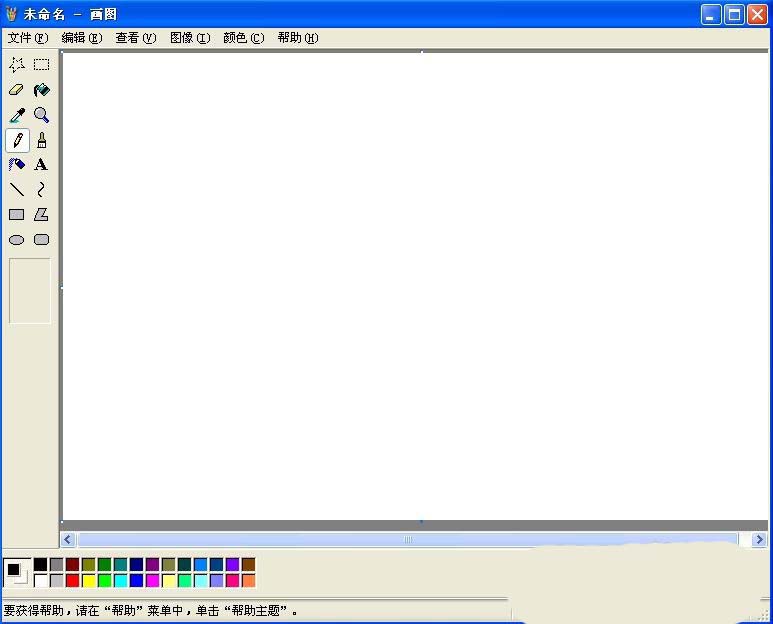Pick the Airbrush spray tool

tap(17, 165)
